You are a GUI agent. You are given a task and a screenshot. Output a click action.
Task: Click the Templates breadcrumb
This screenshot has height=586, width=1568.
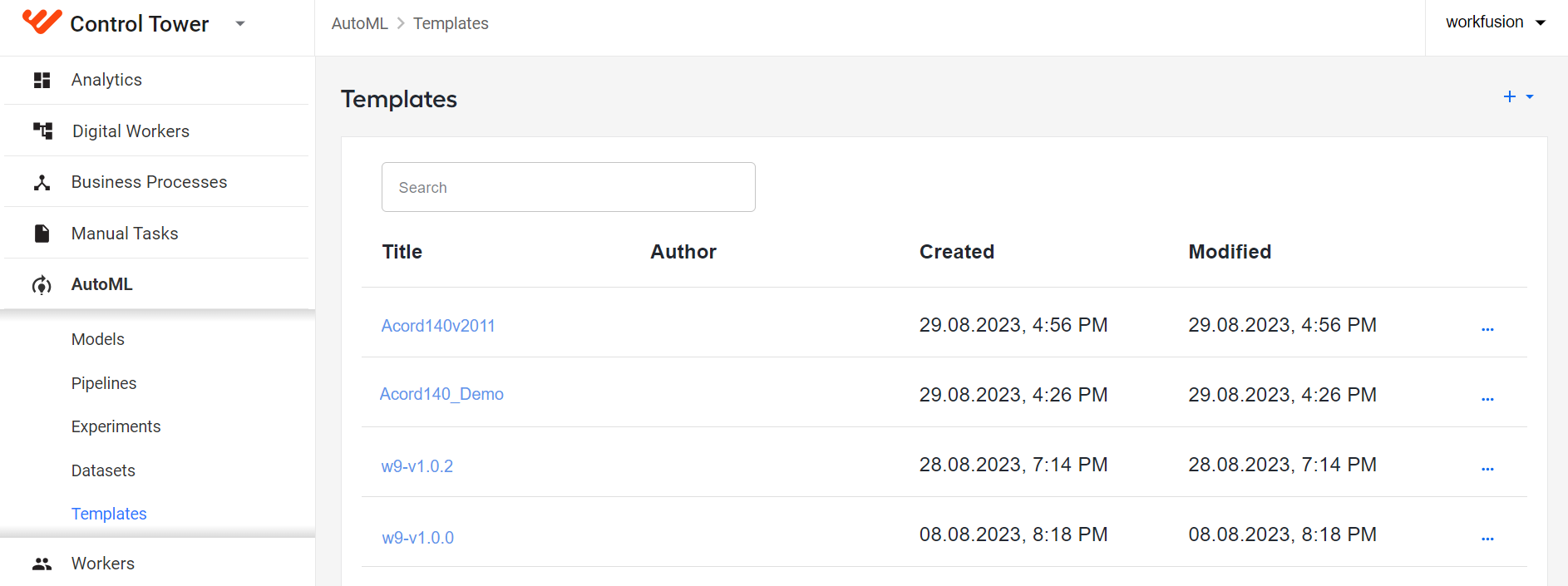(x=451, y=23)
